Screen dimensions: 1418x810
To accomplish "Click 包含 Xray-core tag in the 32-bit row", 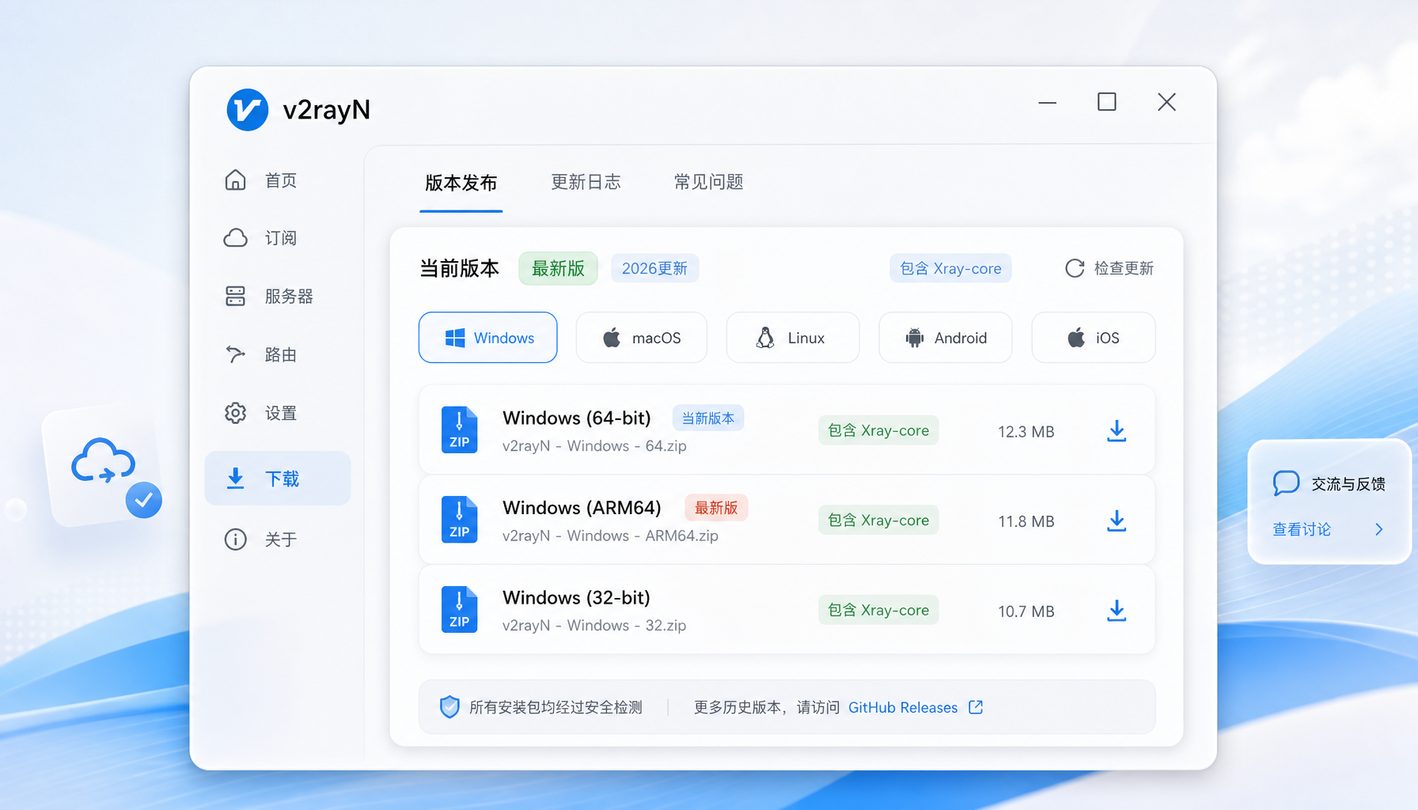I will pyautogui.click(x=879, y=610).
